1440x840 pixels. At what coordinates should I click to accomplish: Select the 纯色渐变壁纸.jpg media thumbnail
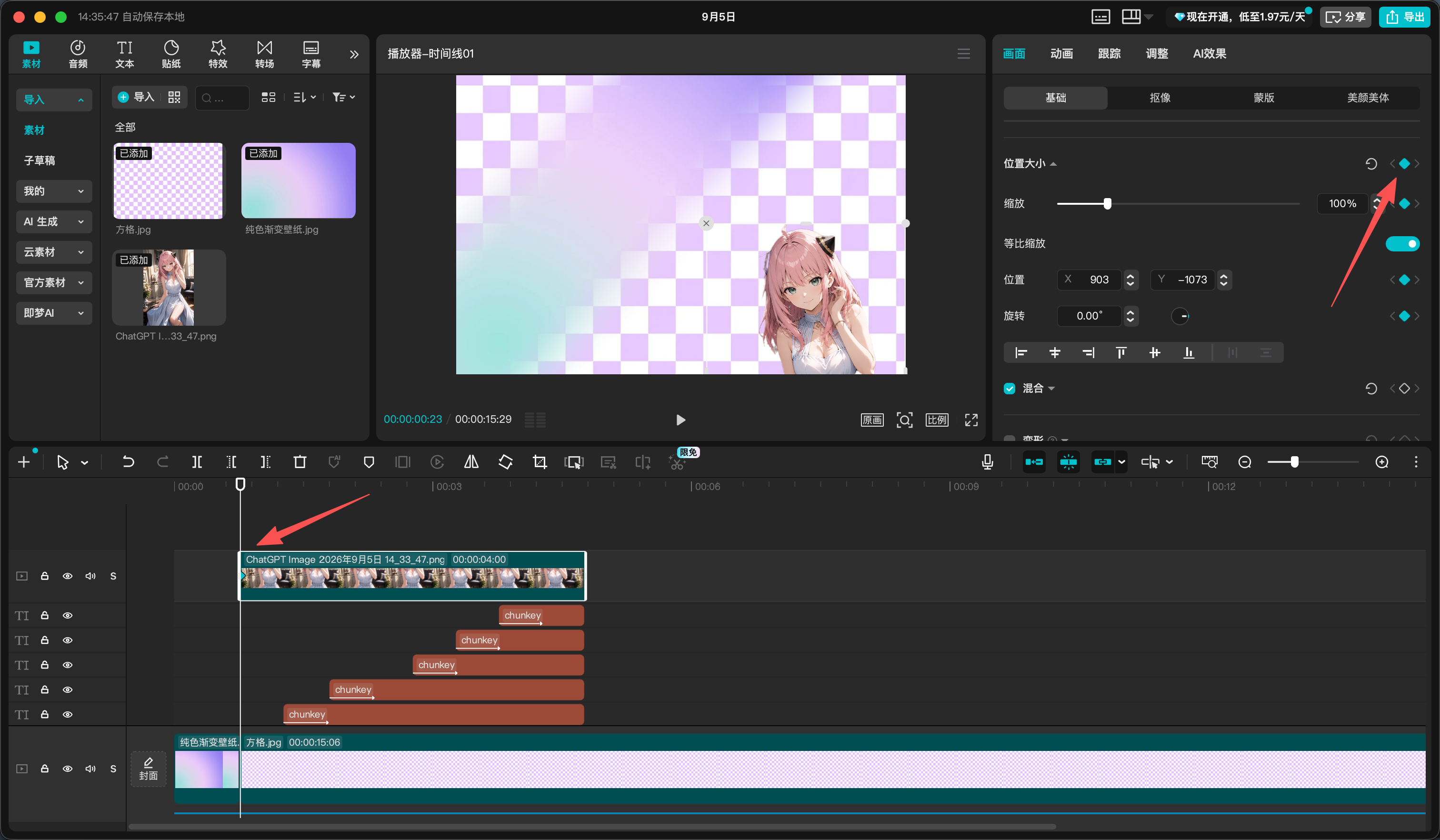298,180
